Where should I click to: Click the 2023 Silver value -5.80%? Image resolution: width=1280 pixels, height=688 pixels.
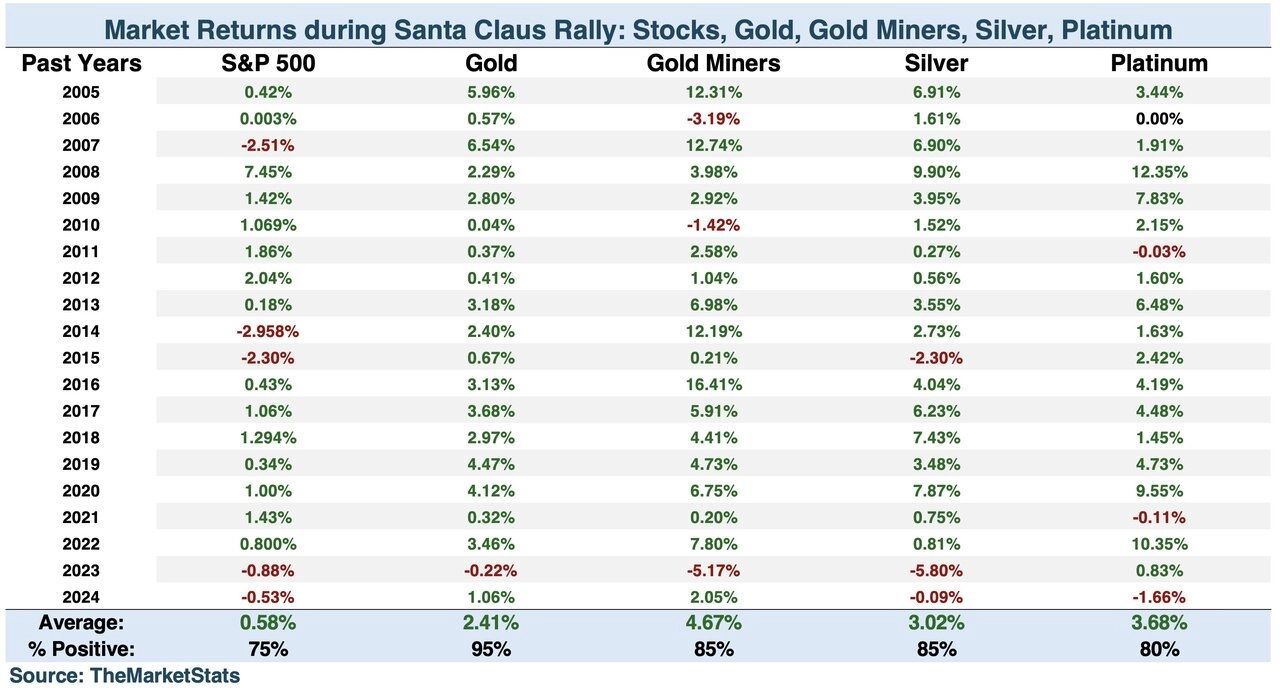click(935, 571)
